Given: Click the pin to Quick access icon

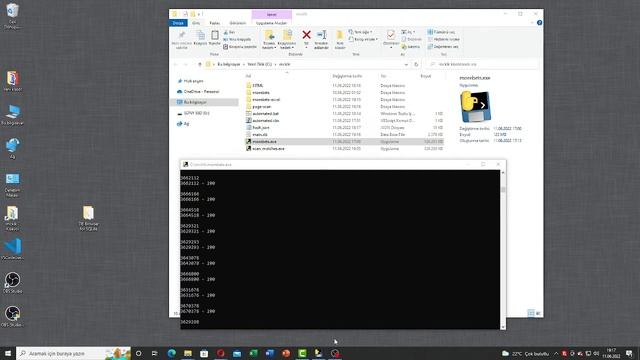Looking at the screenshot, I should (182, 36).
